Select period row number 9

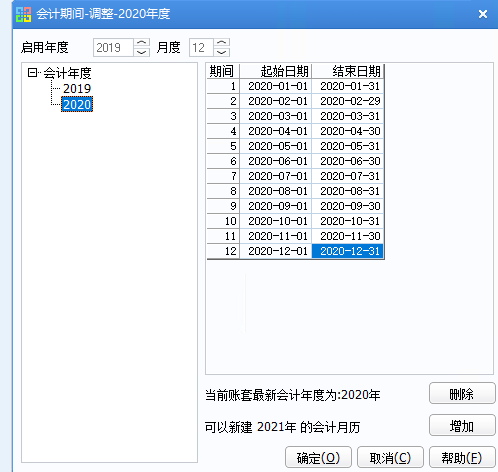[223, 206]
